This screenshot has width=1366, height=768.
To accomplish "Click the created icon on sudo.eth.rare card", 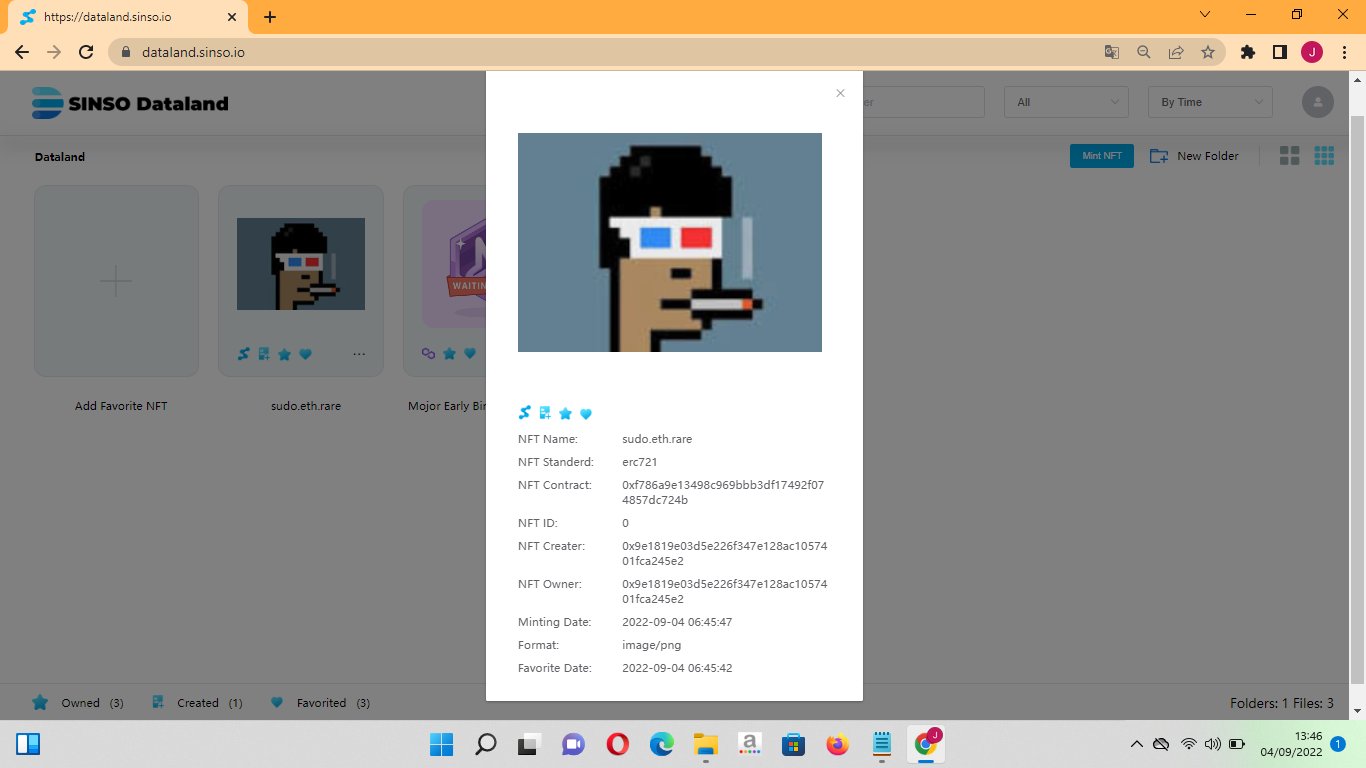I will coord(264,354).
